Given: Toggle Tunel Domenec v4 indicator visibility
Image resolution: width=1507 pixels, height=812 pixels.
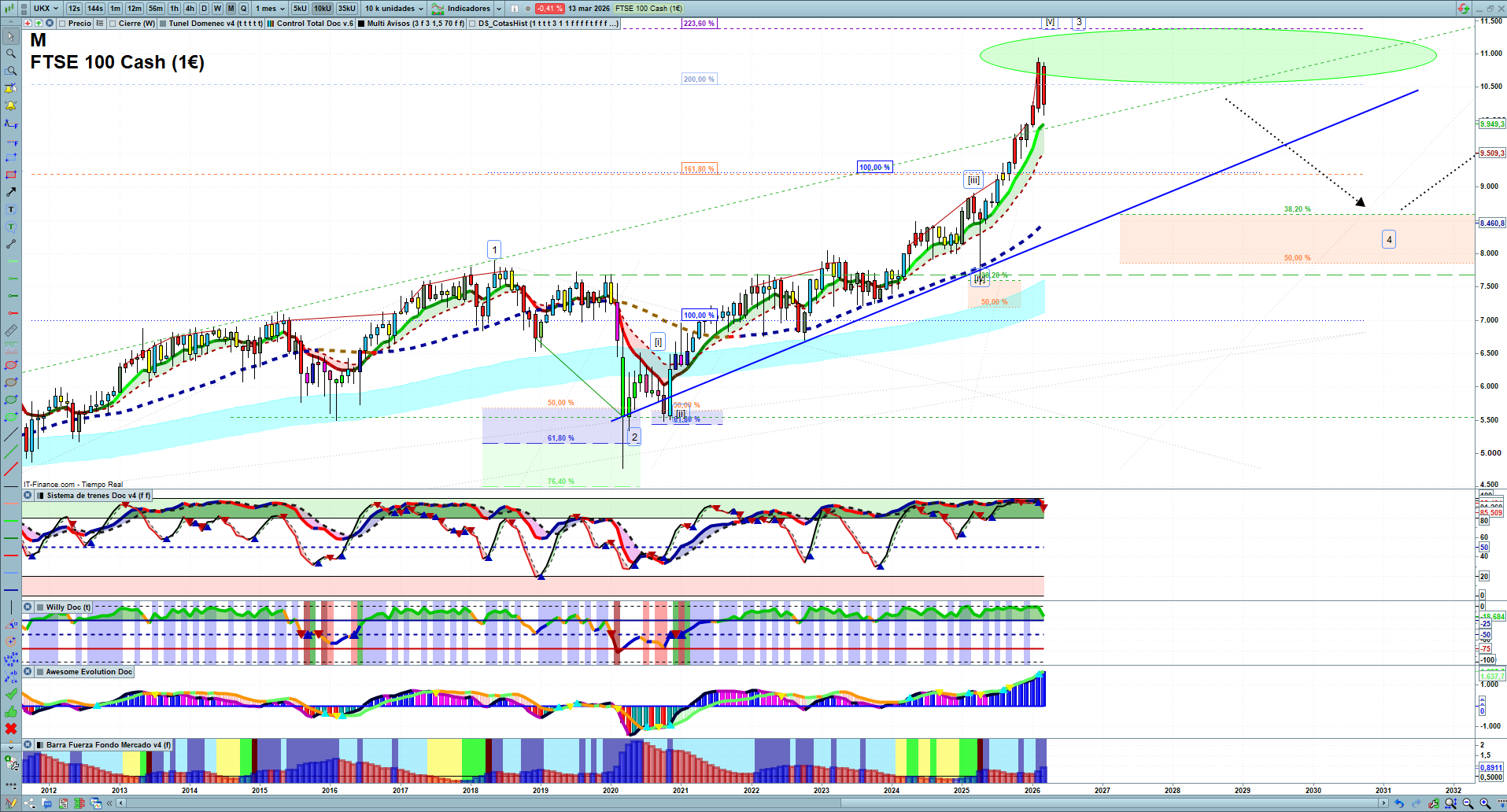Looking at the screenshot, I should (163, 24).
